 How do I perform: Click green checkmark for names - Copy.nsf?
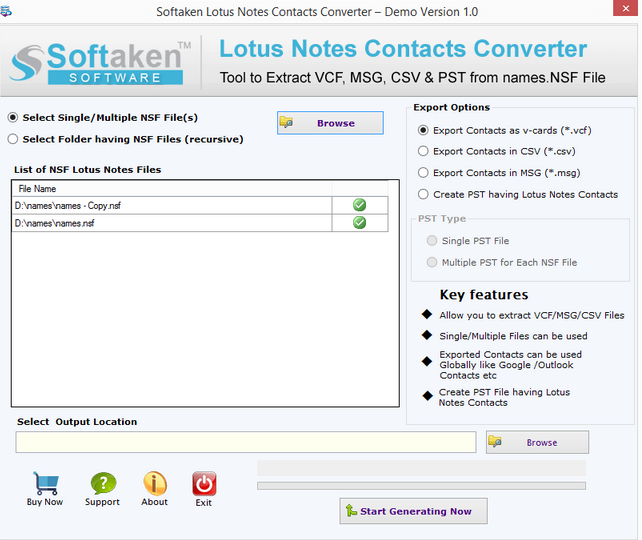point(359,205)
